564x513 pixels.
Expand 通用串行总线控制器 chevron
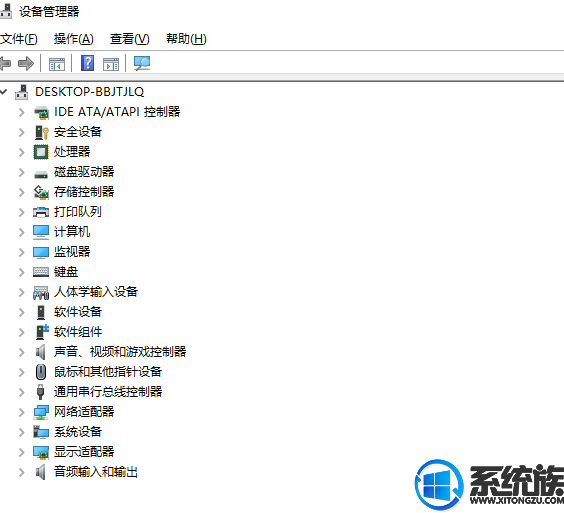click(22, 392)
